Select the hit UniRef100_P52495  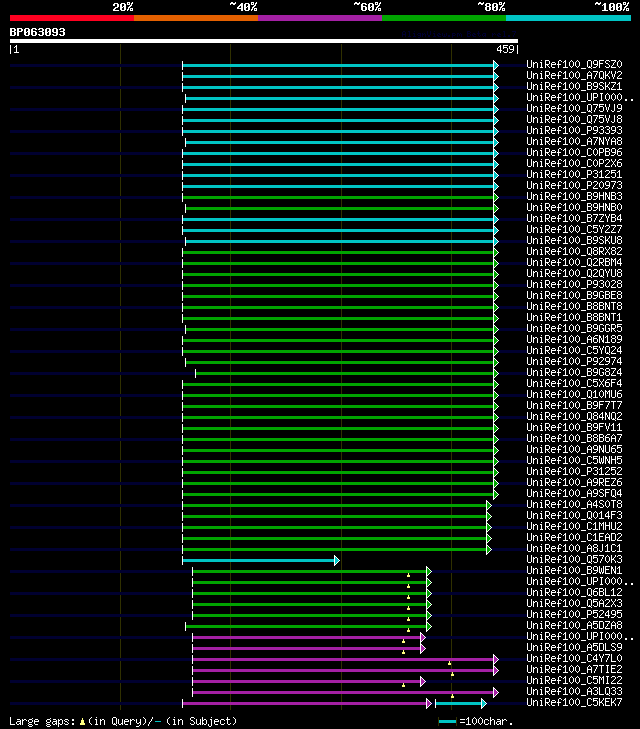coord(574,615)
